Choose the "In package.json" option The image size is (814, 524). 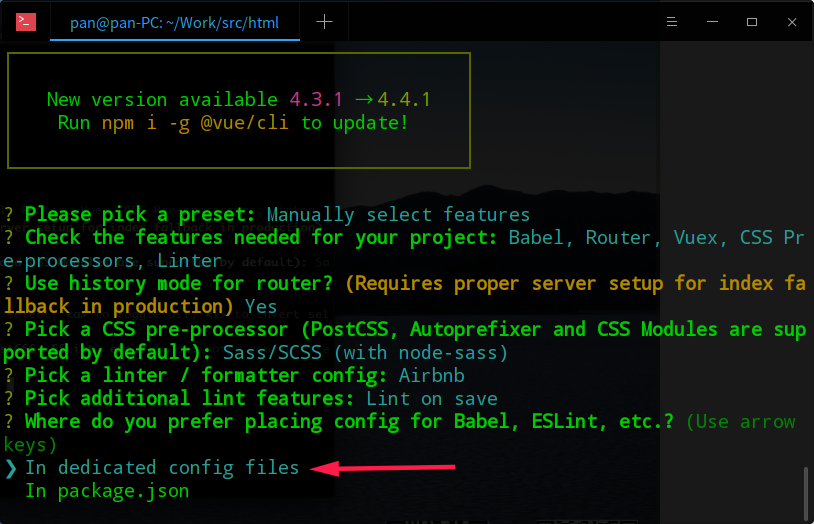pyautogui.click(x=107, y=490)
